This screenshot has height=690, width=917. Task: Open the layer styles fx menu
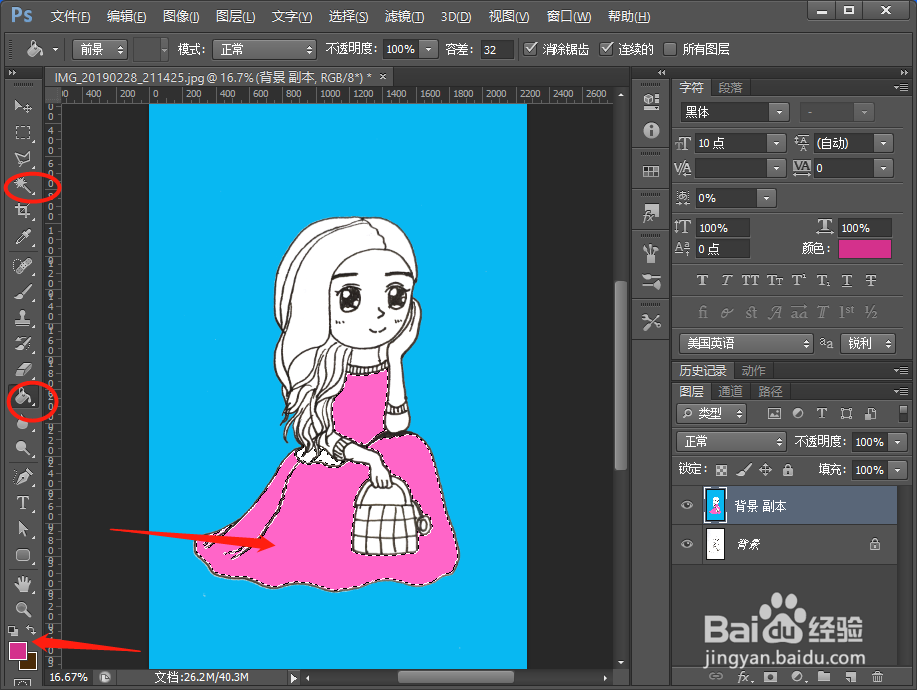[x=744, y=677]
